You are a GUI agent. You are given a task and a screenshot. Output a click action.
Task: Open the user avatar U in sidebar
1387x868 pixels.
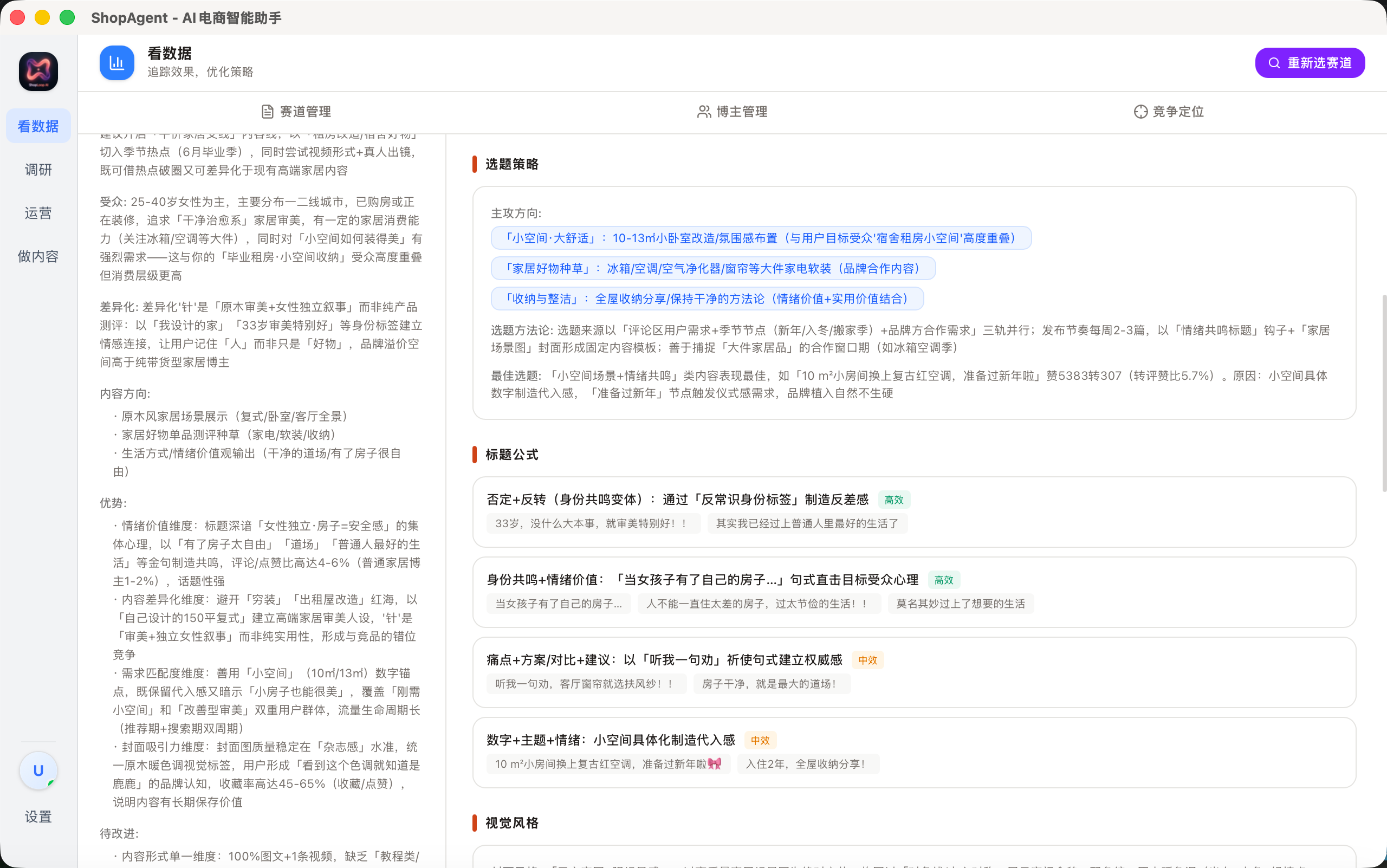(x=38, y=770)
